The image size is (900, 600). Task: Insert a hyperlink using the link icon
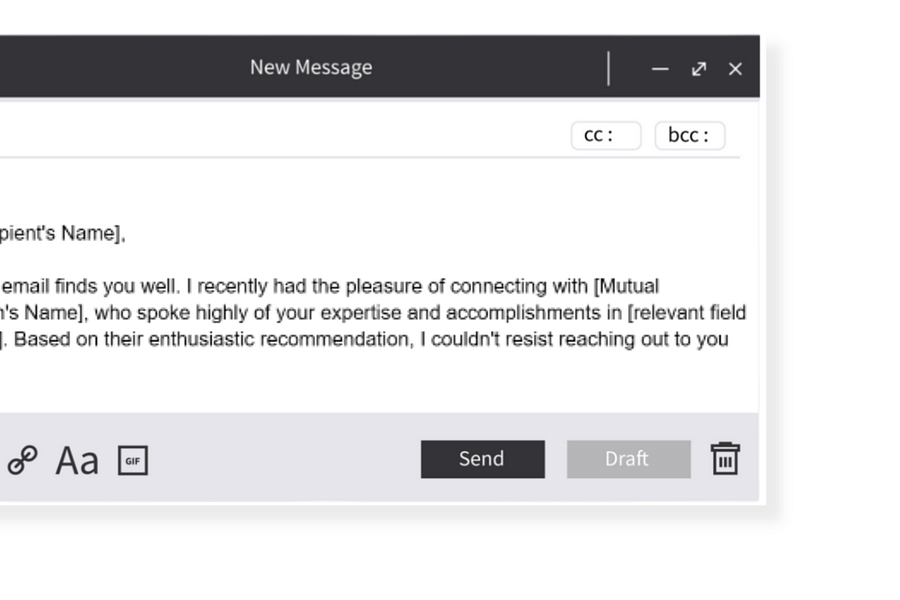point(22,460)
